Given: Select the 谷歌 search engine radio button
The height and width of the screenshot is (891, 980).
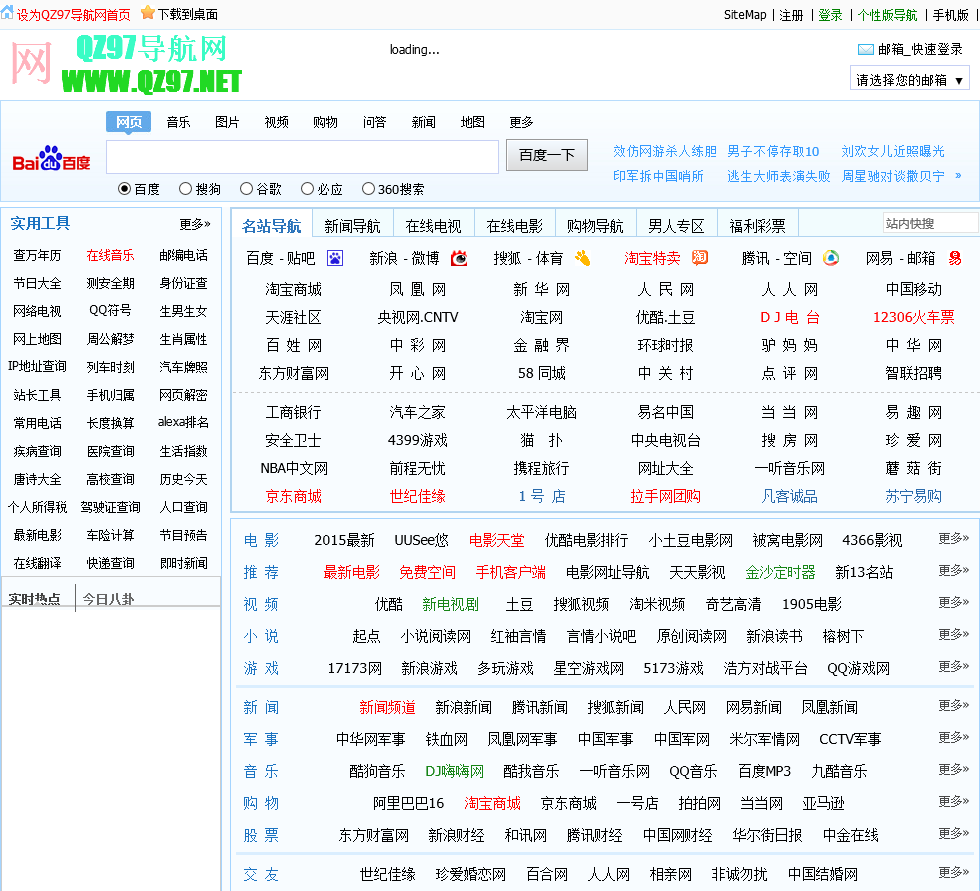Looking at the screenshot, I should tap(246, 189).
